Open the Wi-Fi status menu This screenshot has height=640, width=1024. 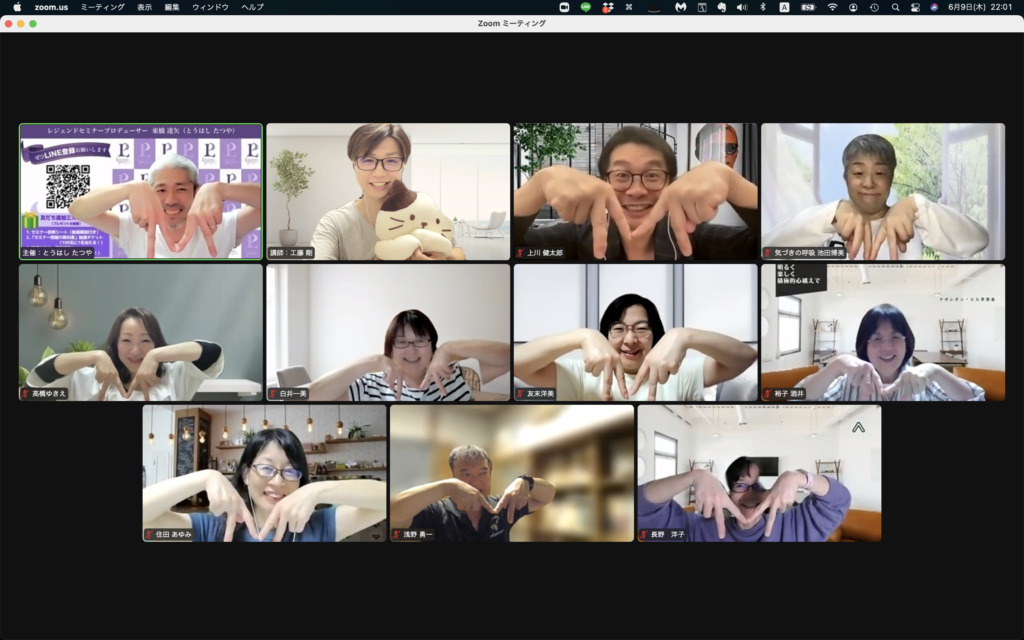(x=832, y=7)
